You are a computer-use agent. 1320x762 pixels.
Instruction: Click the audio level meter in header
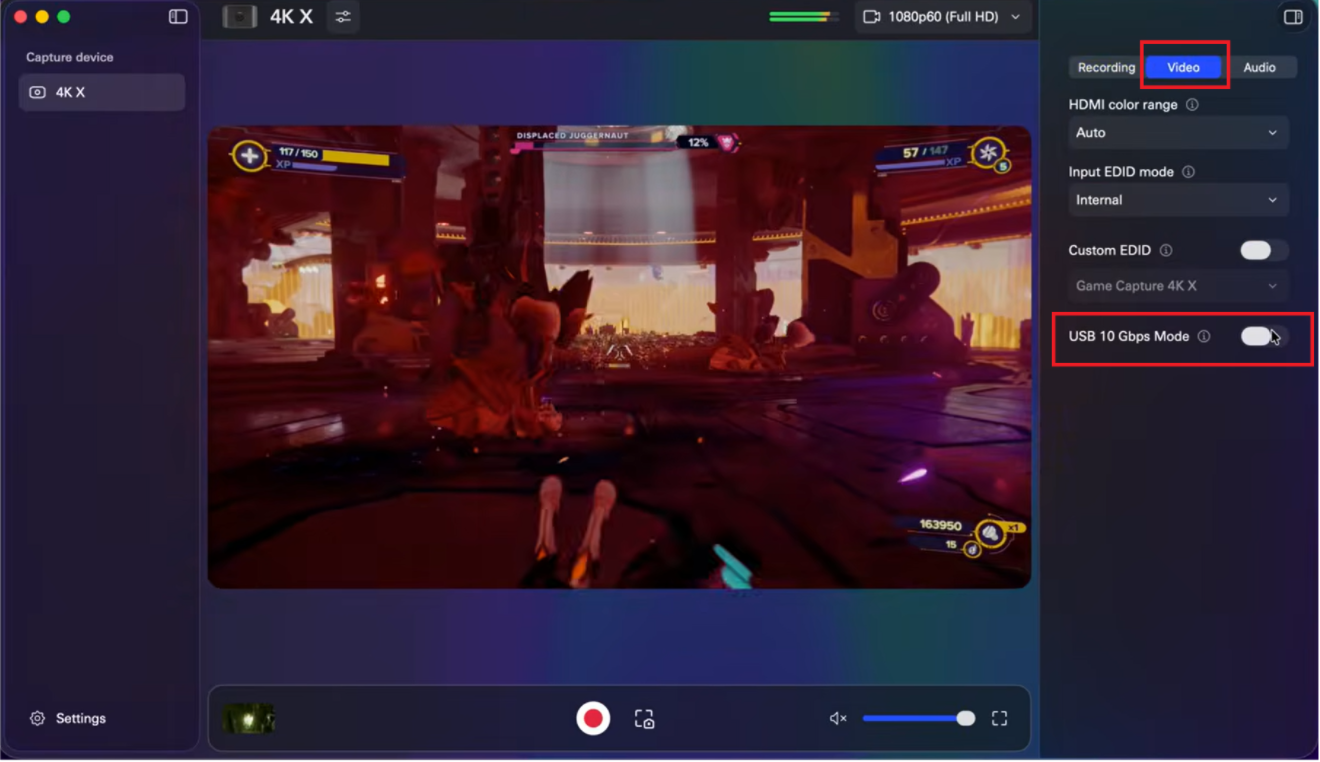[805, 17]
